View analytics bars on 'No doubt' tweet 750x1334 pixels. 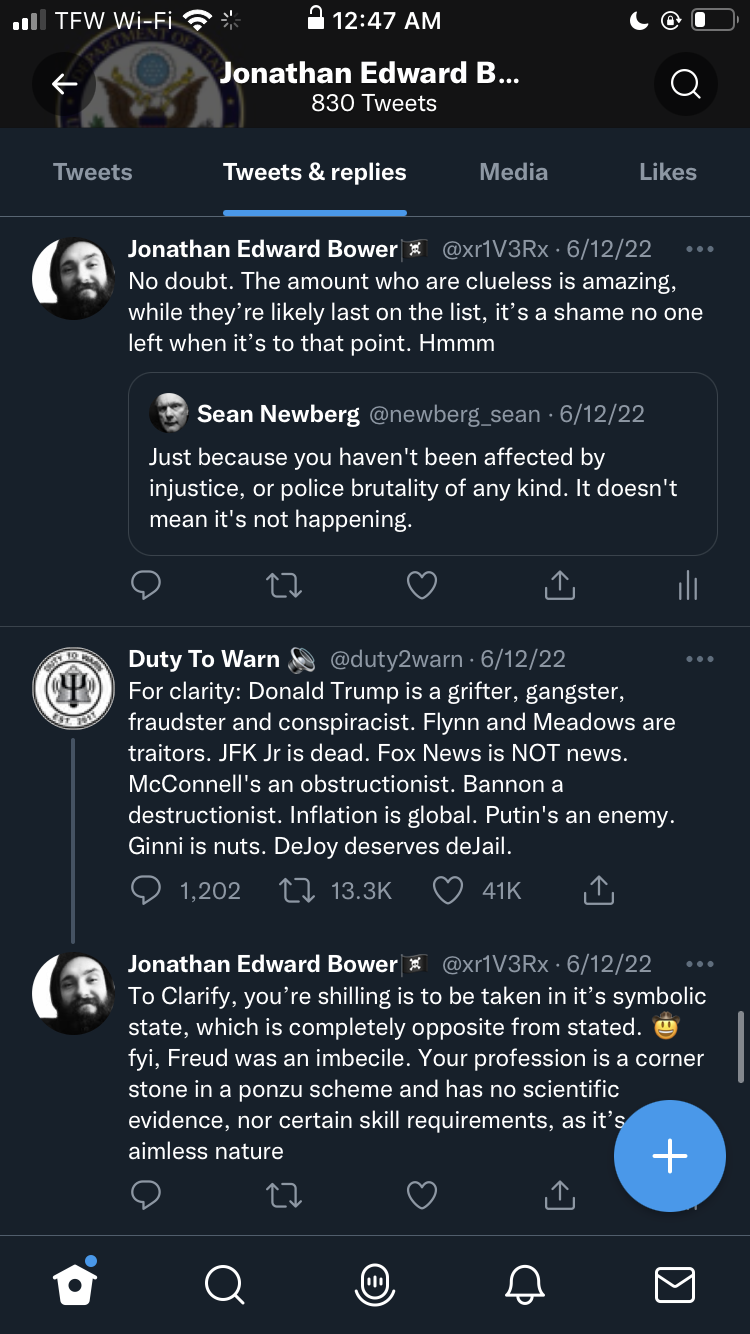pos(687,585)
